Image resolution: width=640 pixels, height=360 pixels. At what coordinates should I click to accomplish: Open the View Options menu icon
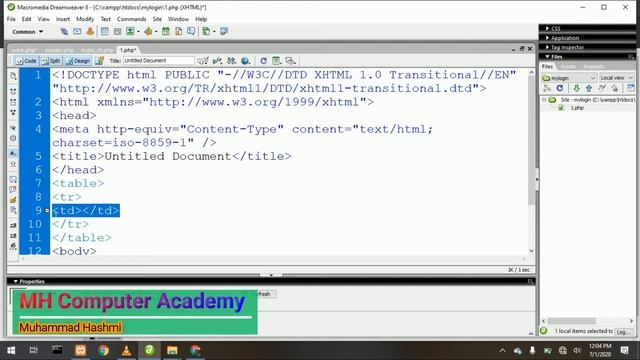(277, 61)
